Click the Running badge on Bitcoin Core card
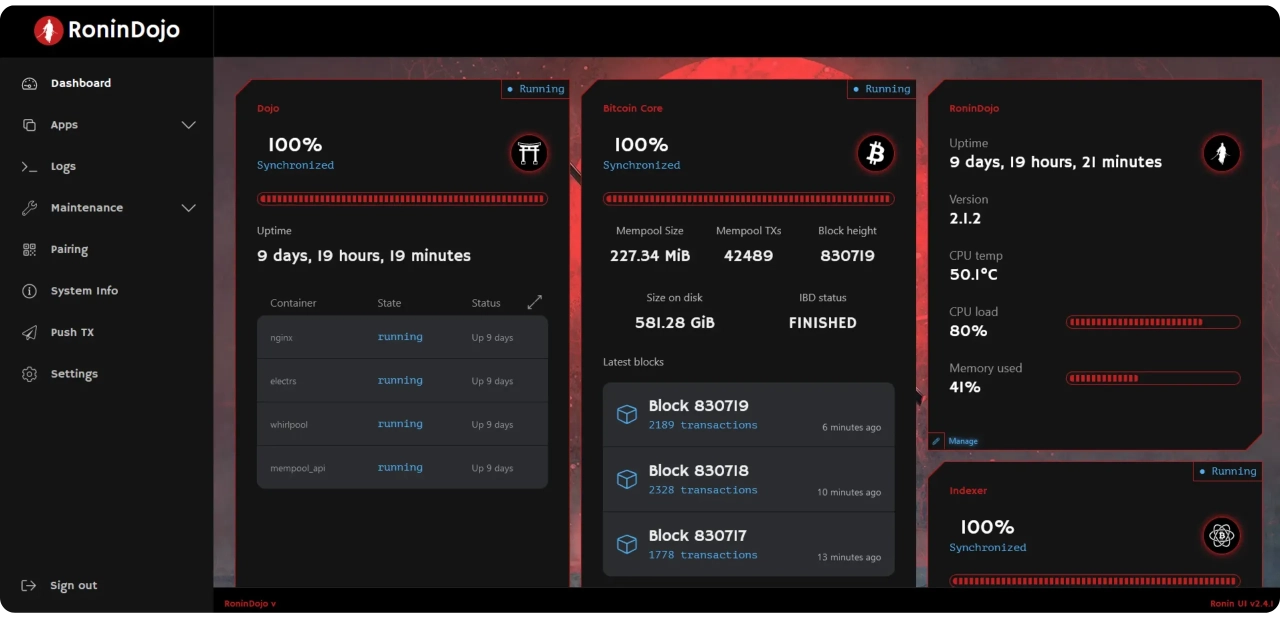 click(881, 89)
